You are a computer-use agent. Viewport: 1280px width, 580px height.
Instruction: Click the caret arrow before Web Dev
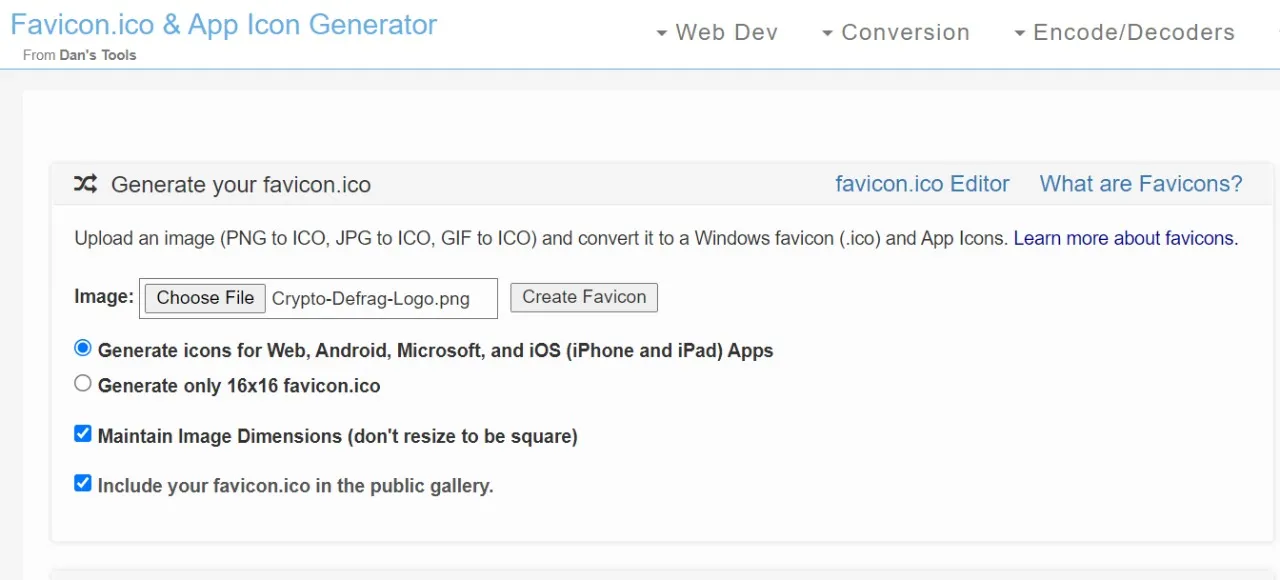661,34
